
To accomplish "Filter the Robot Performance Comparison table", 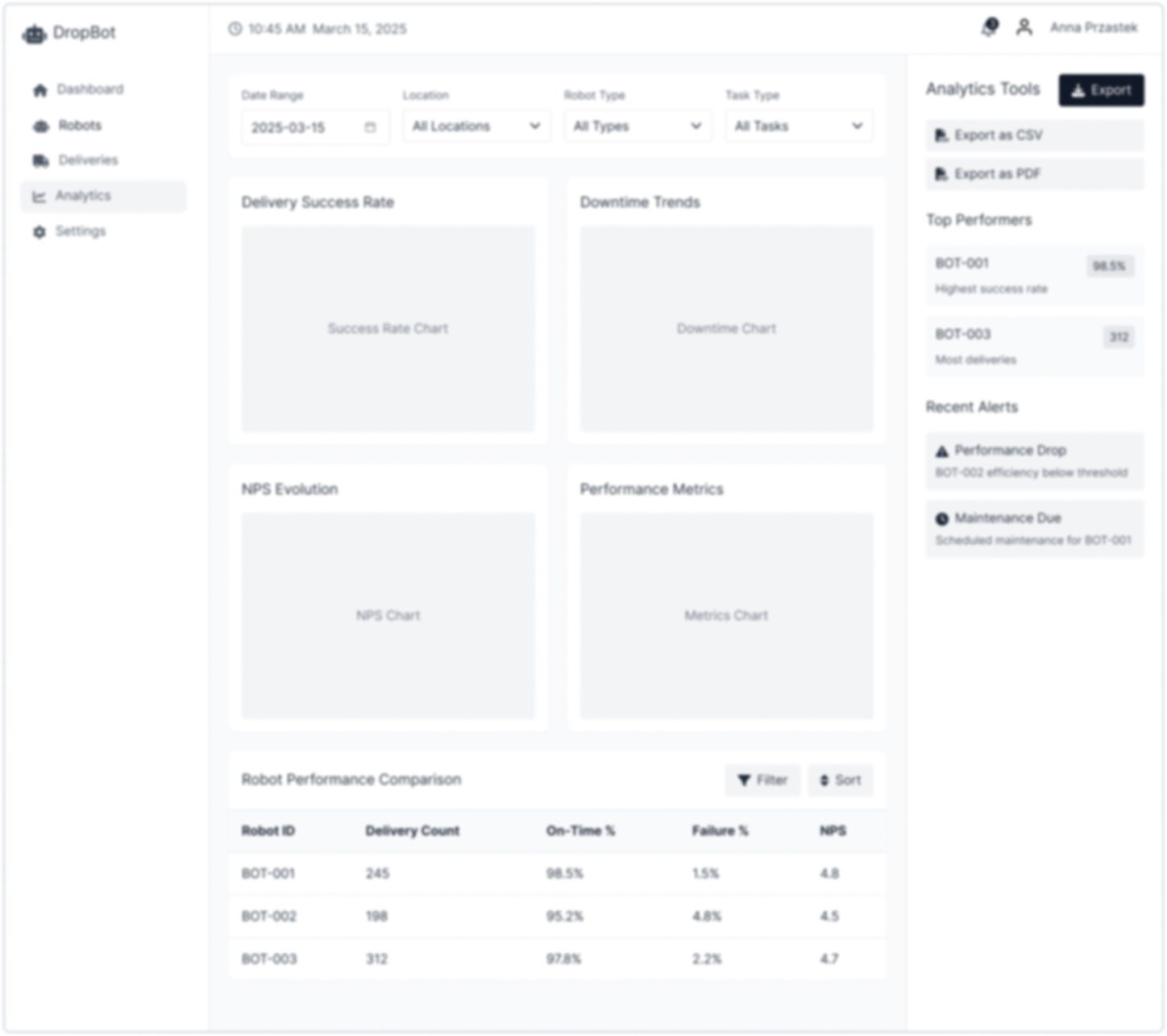I will [x=762, y=780].
